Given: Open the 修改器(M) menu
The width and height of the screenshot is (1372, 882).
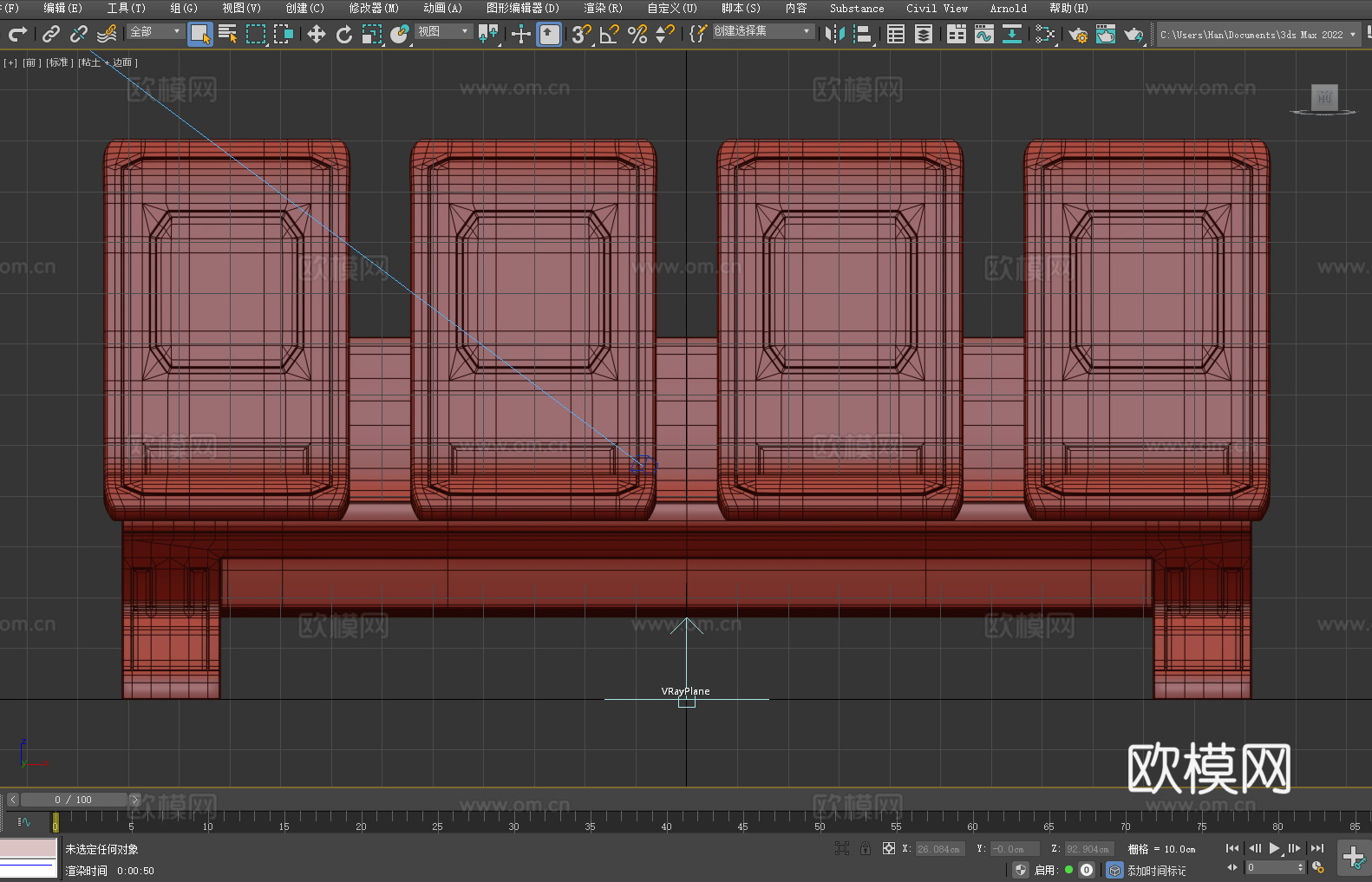Looking at the screenshot, I should [x=374, y=8].
